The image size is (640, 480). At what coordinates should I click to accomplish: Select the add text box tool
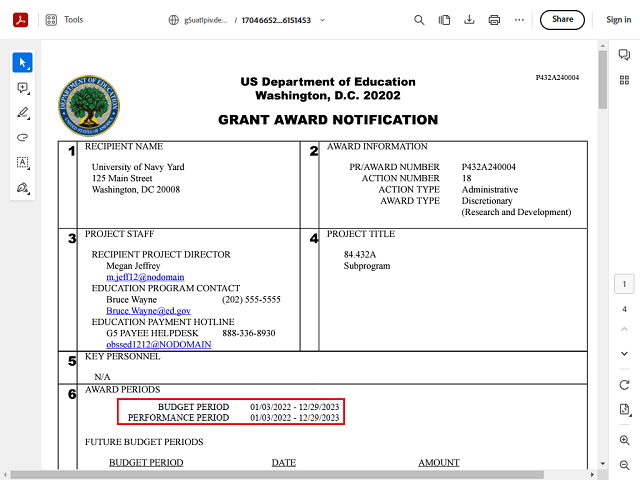coord(23,162)
